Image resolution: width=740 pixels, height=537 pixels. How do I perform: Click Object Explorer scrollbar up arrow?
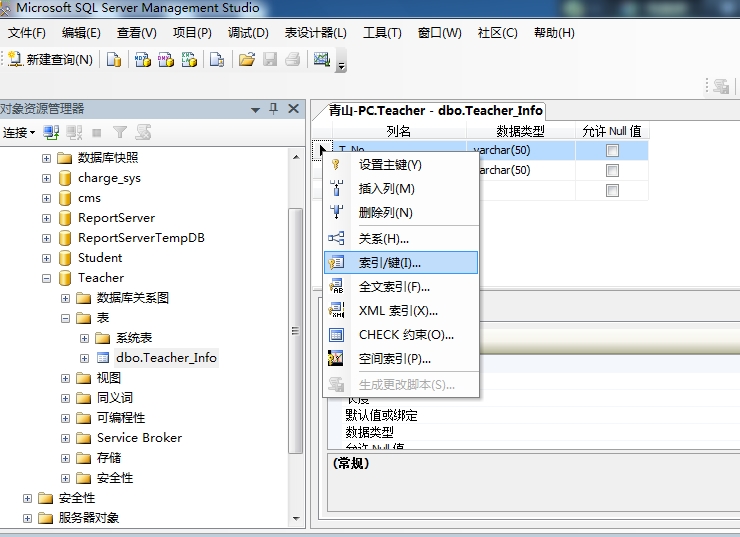coord(296,157)
